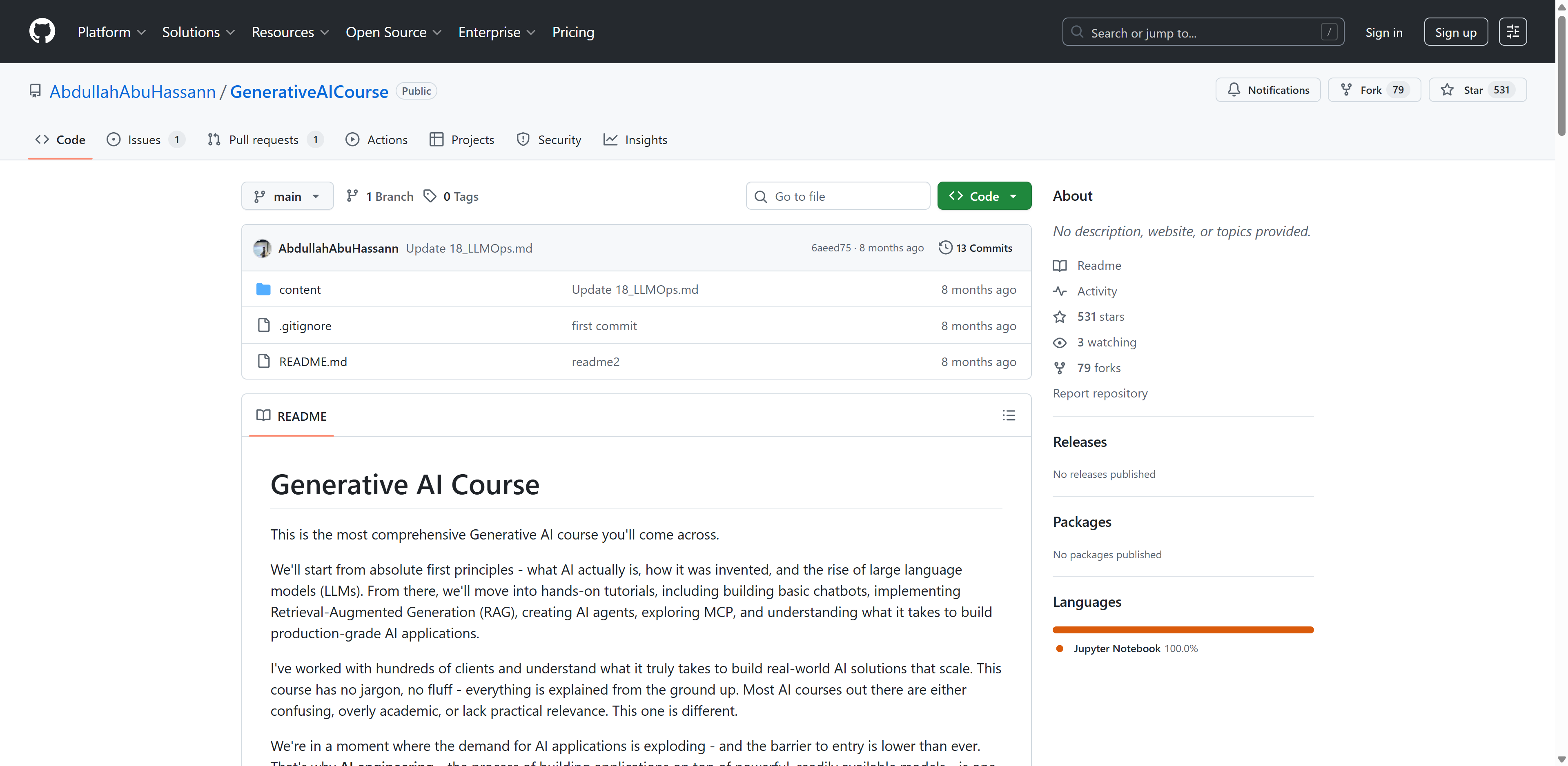Image resolution: width=1568 pixels, height=766 pixels.
Task: Open the README outline list icon
Action: pyautogui.click(x=1009, y=415)
